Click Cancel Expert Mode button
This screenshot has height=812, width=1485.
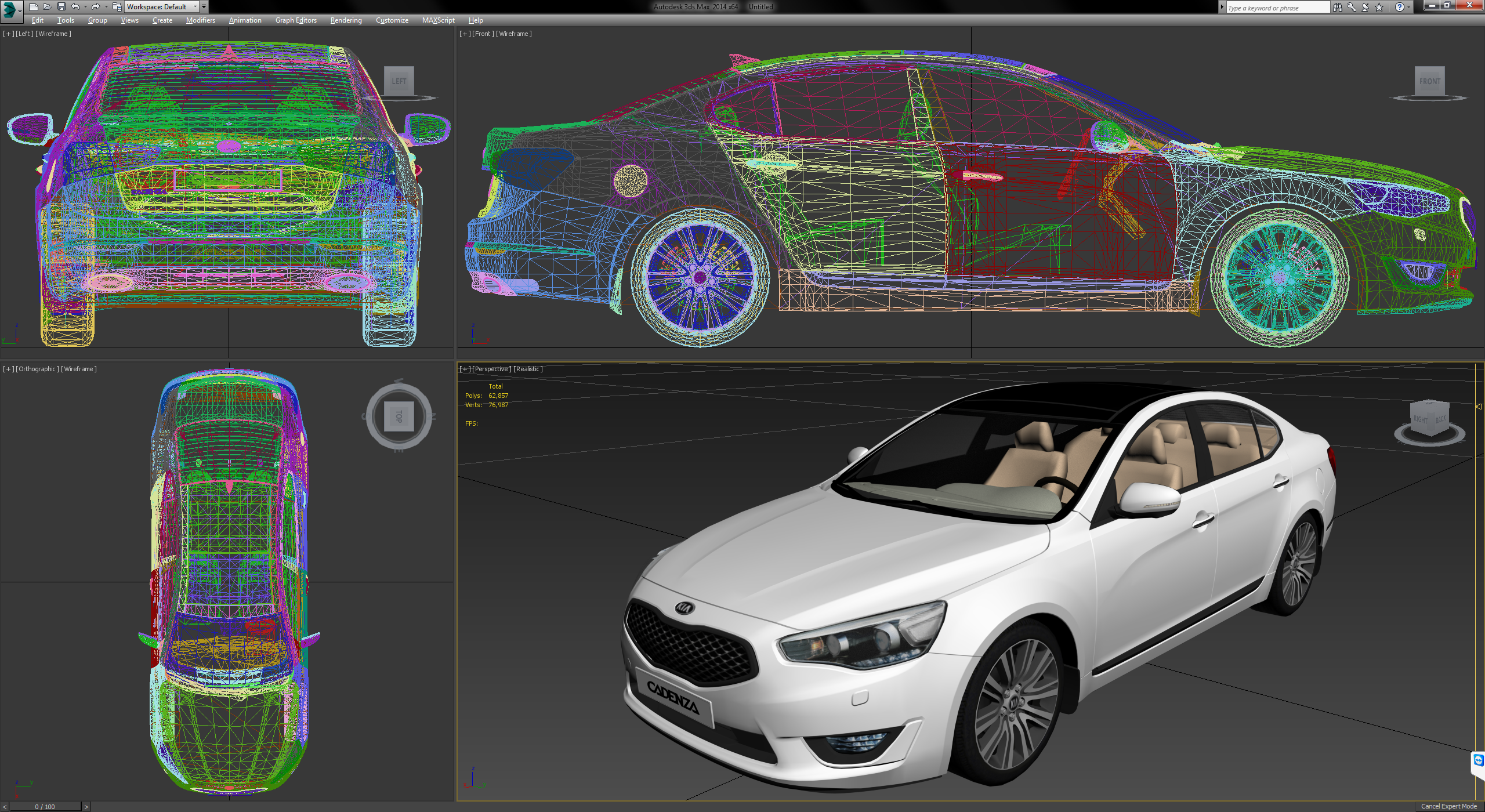pos(1448,806)
